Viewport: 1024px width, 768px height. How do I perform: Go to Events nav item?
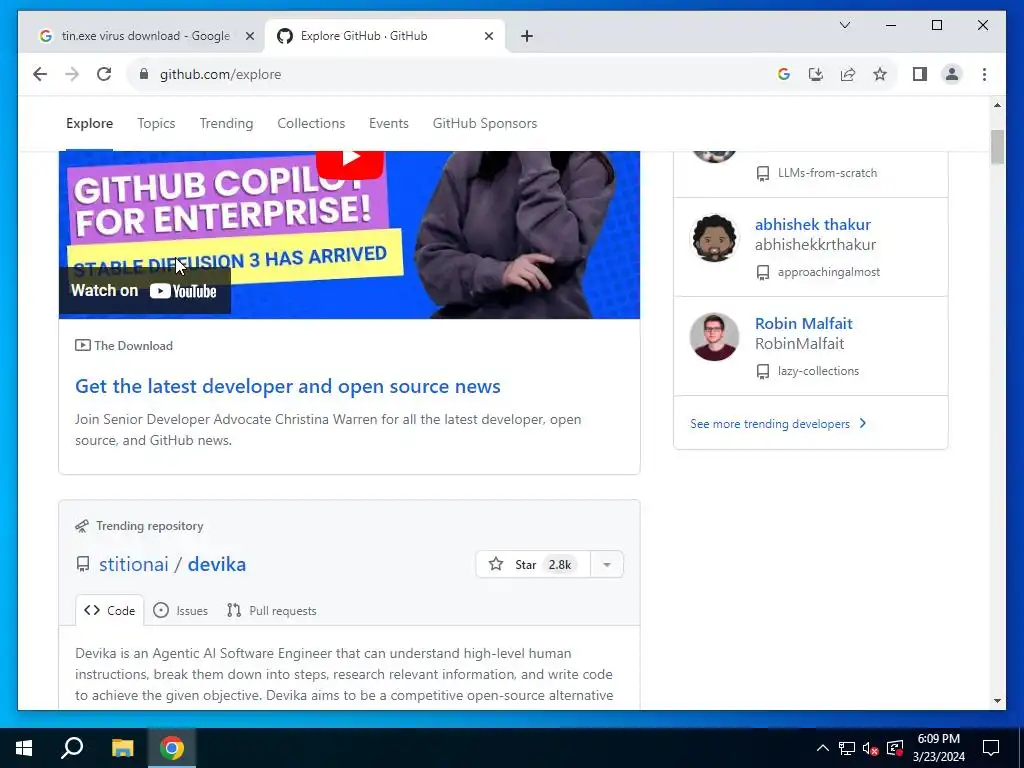[x=389, y=123]
